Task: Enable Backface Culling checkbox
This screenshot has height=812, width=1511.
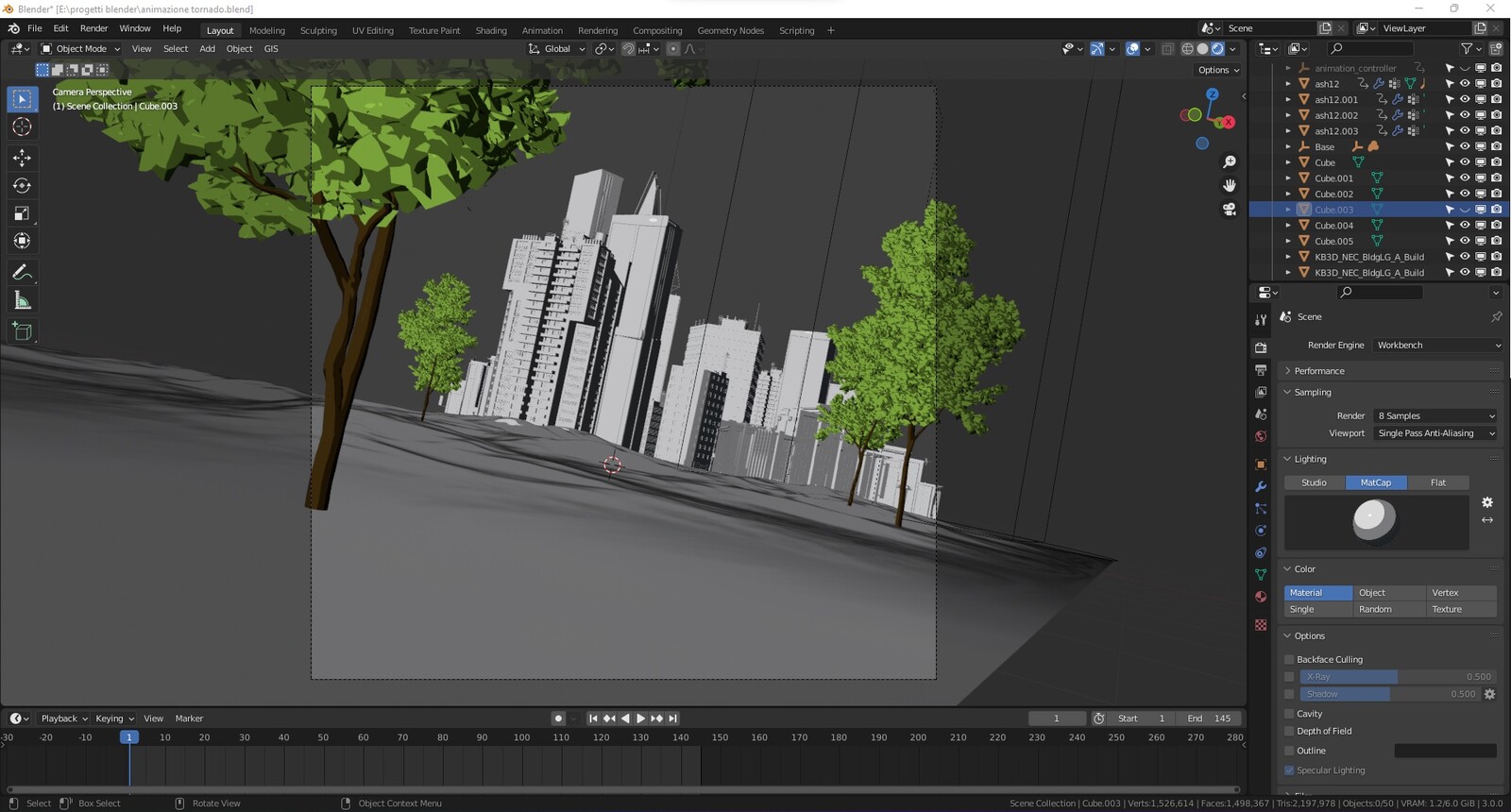Action: (1289, 660)
